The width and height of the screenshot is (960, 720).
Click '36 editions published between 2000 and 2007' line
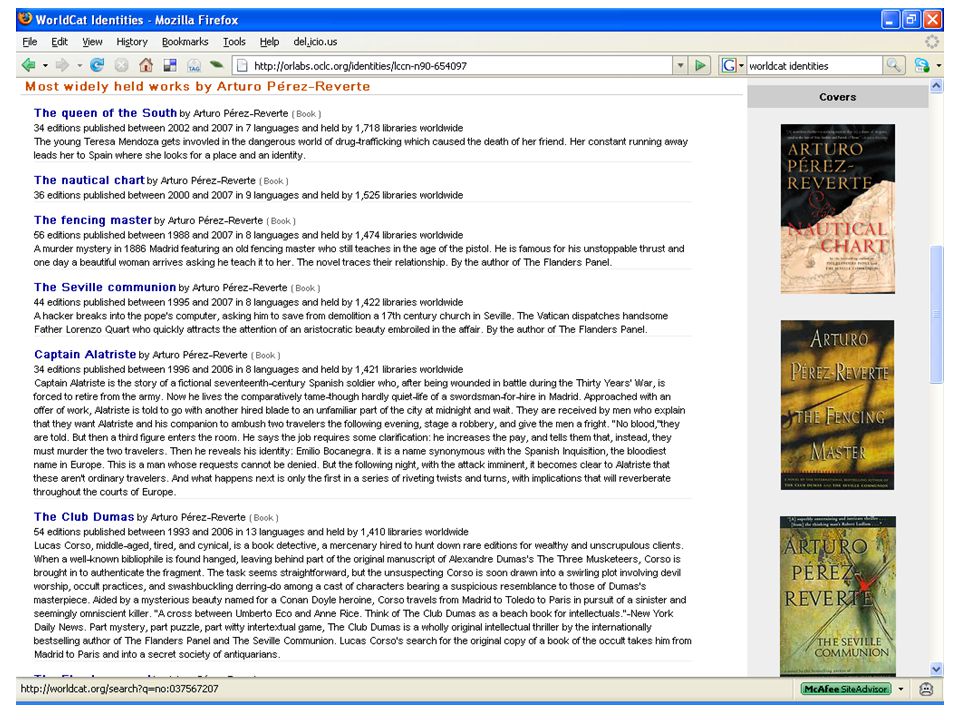point(248,195)
